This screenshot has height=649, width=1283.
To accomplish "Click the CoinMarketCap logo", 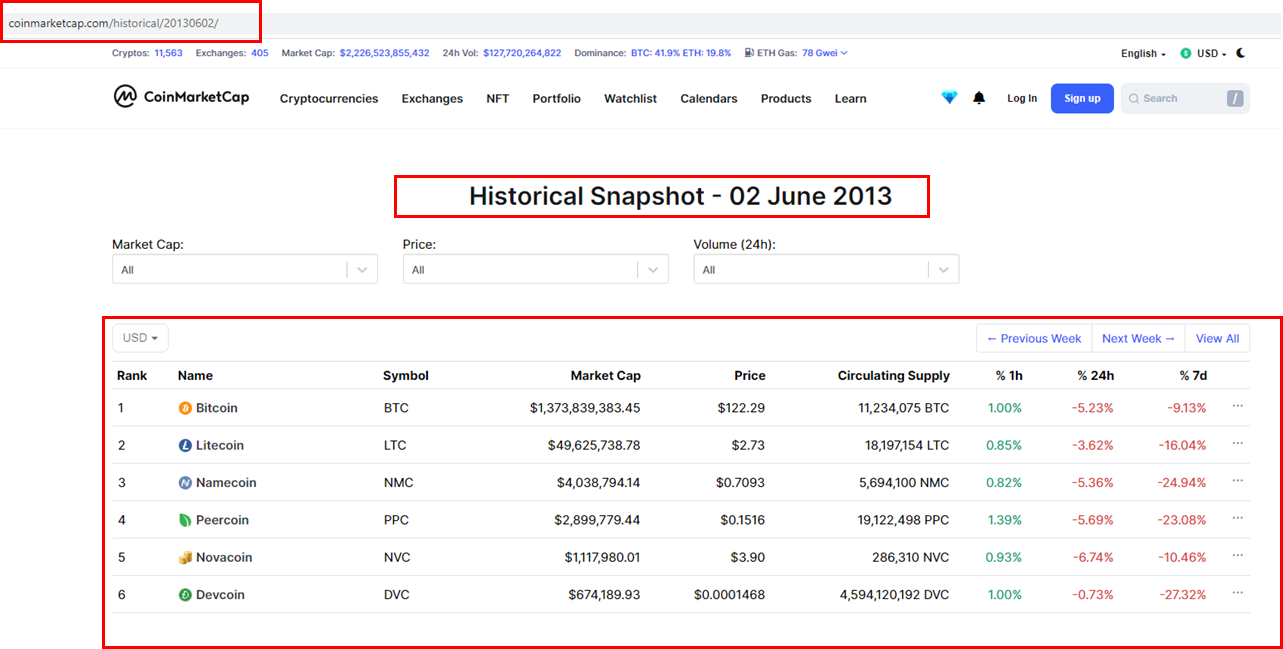I will pyautogui.click(x=181, y=97).
